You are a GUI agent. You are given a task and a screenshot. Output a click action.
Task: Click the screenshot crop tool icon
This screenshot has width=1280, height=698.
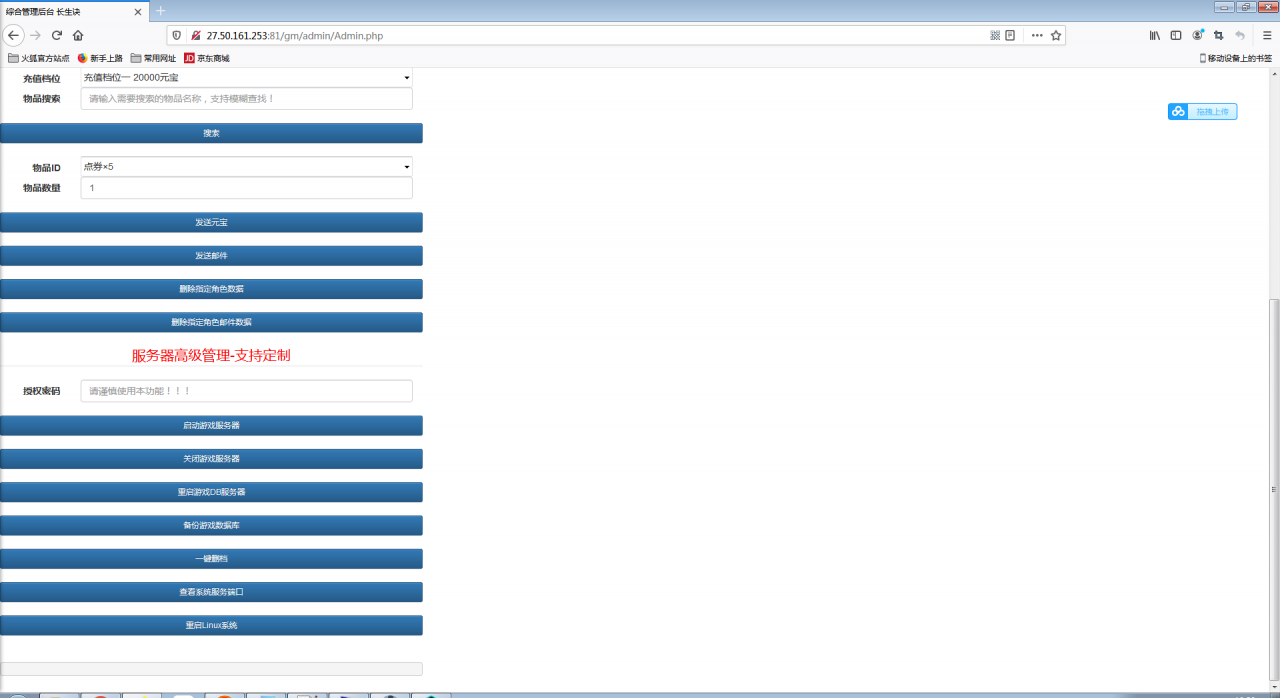pos(1218,35)
